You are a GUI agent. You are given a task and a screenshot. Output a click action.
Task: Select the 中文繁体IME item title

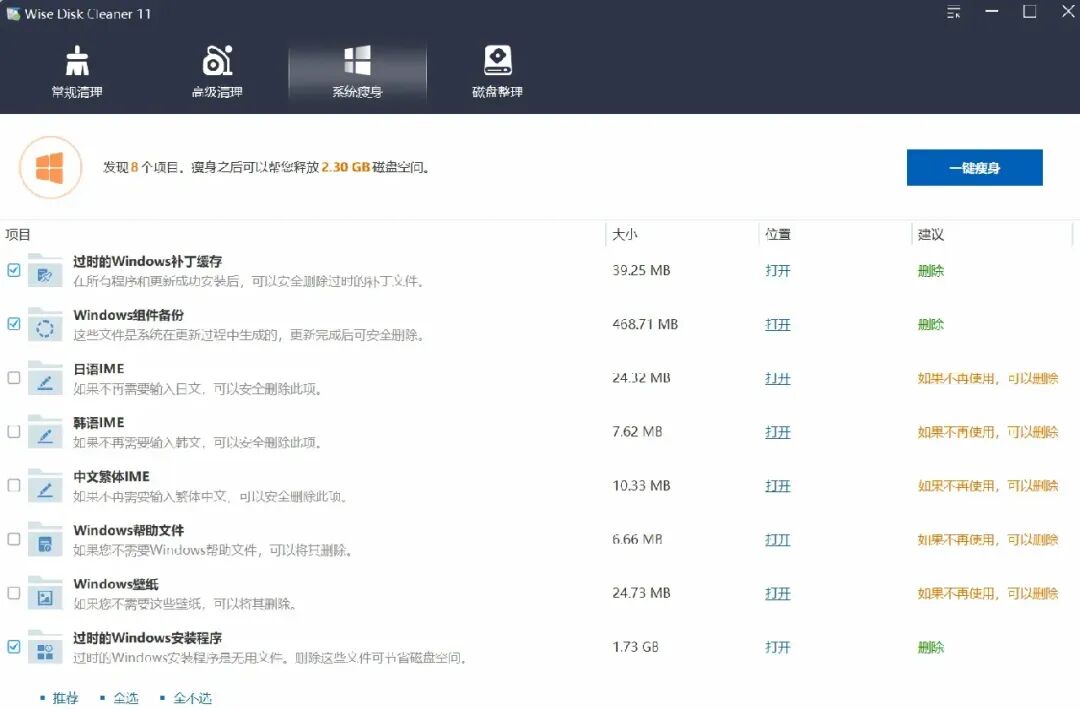112,477
